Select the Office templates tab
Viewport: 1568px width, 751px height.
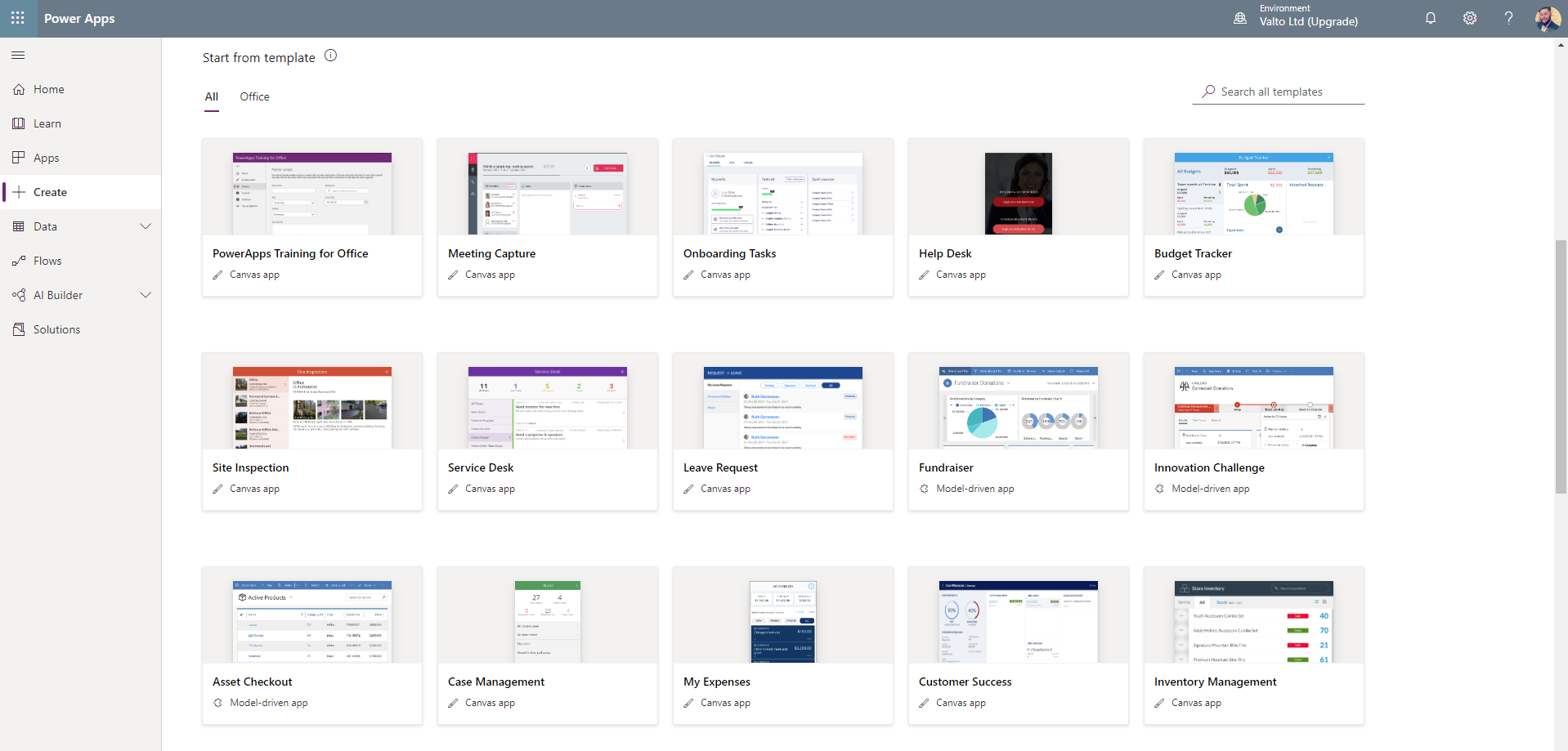pos(254,96)
